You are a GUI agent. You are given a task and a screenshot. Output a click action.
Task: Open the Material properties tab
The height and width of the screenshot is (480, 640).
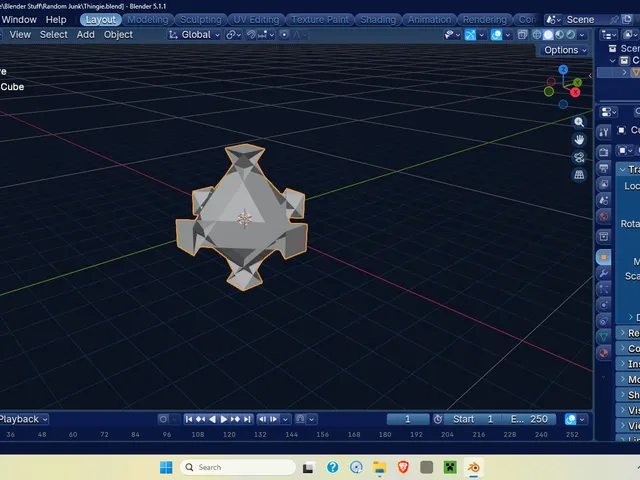pyautogui.click(x=604, y=352)
